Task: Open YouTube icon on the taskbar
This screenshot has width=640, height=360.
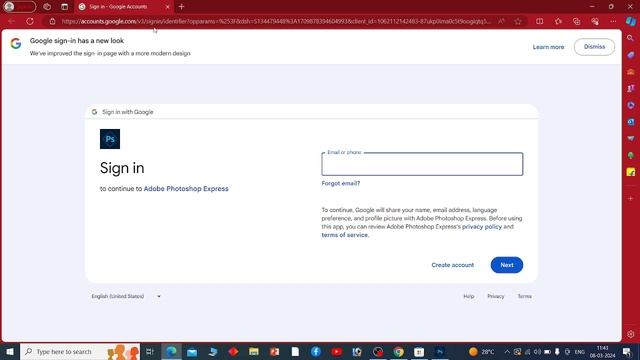Action: tap(337, 351)
